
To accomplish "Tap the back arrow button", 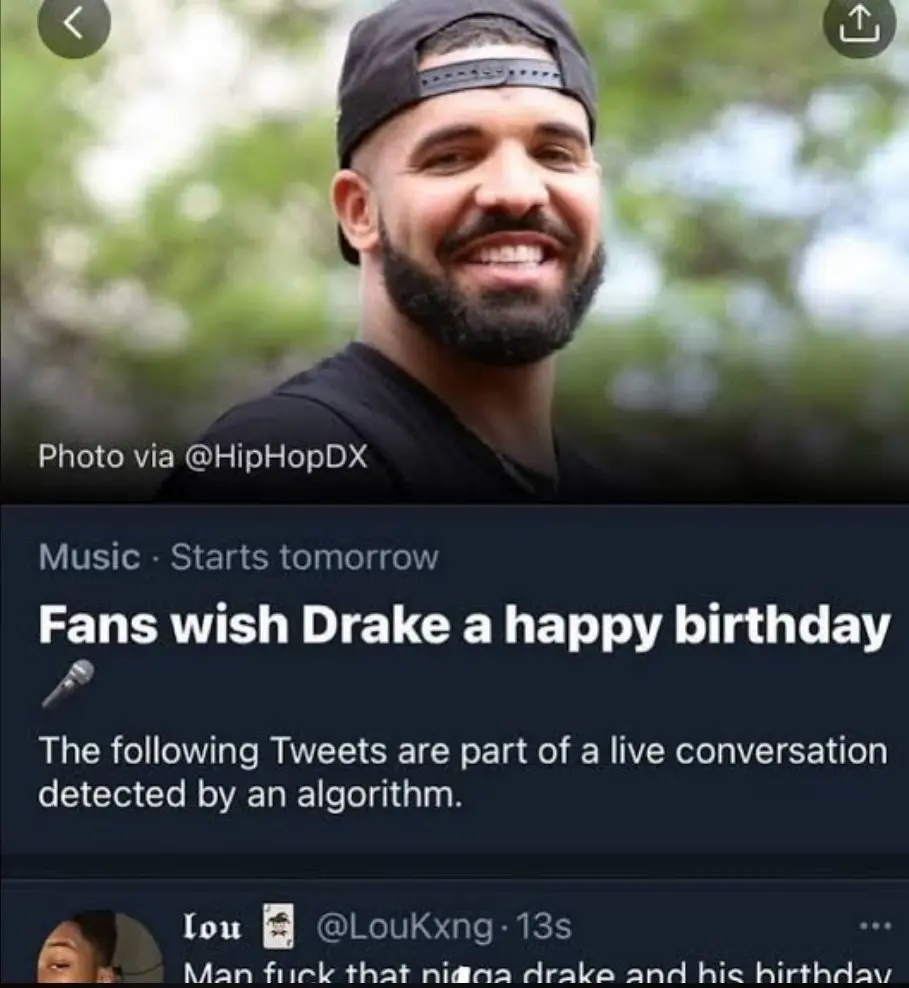I will (x=72, y=27).
